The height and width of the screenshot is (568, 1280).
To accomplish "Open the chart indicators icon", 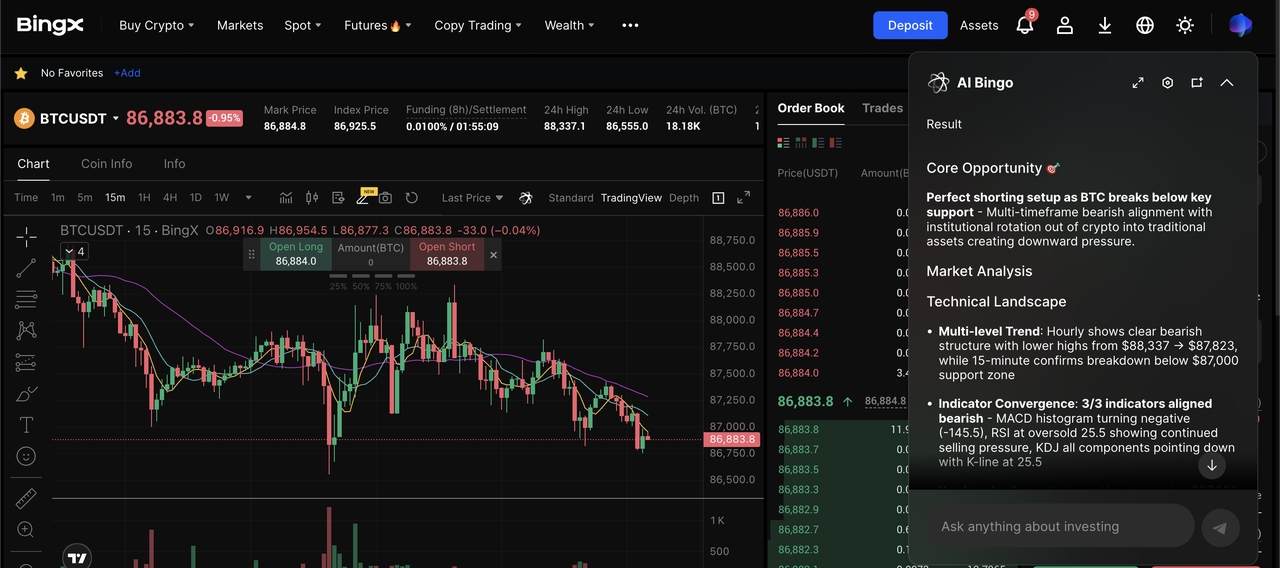I will (286, 198).
